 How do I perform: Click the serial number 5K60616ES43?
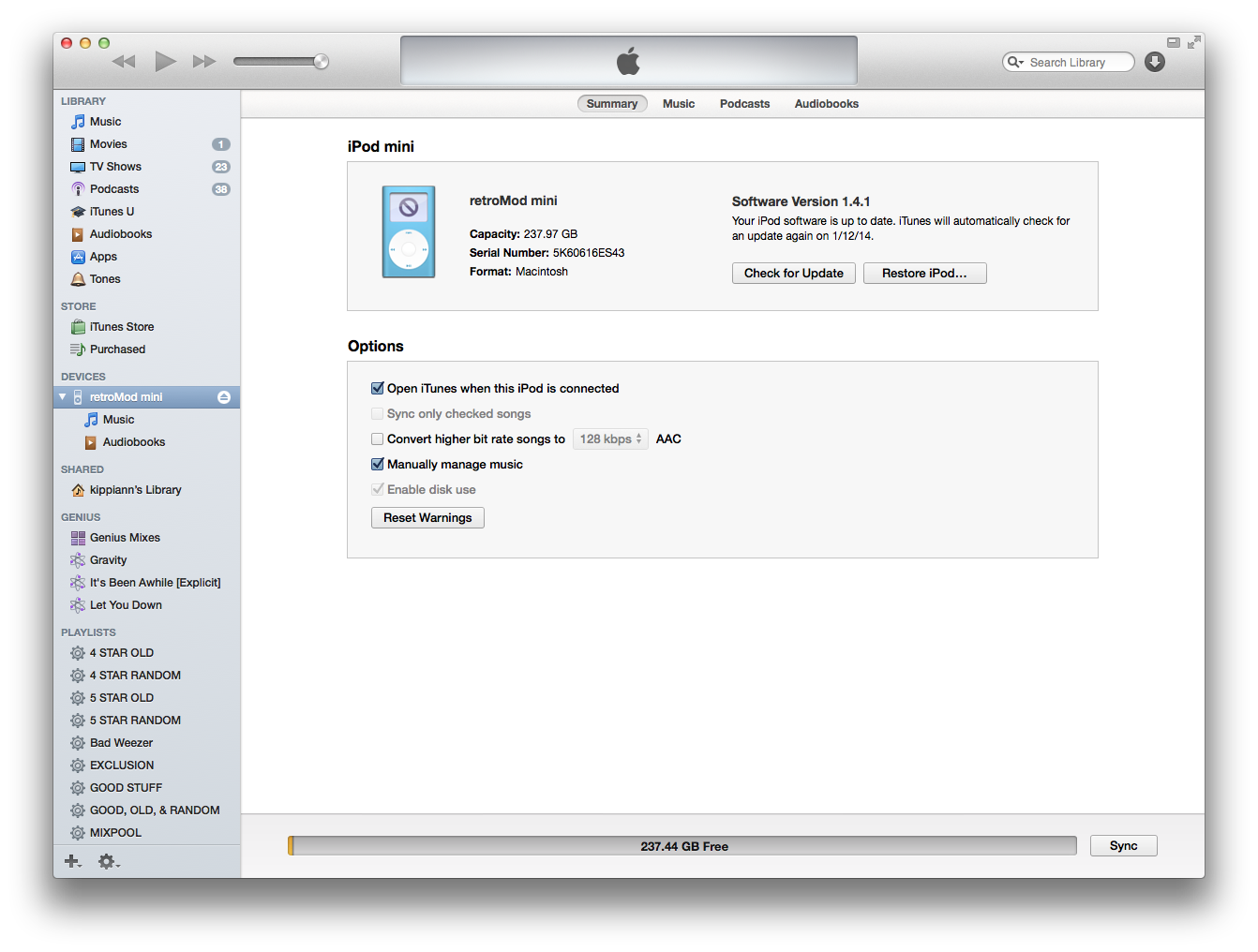(589, 253)
